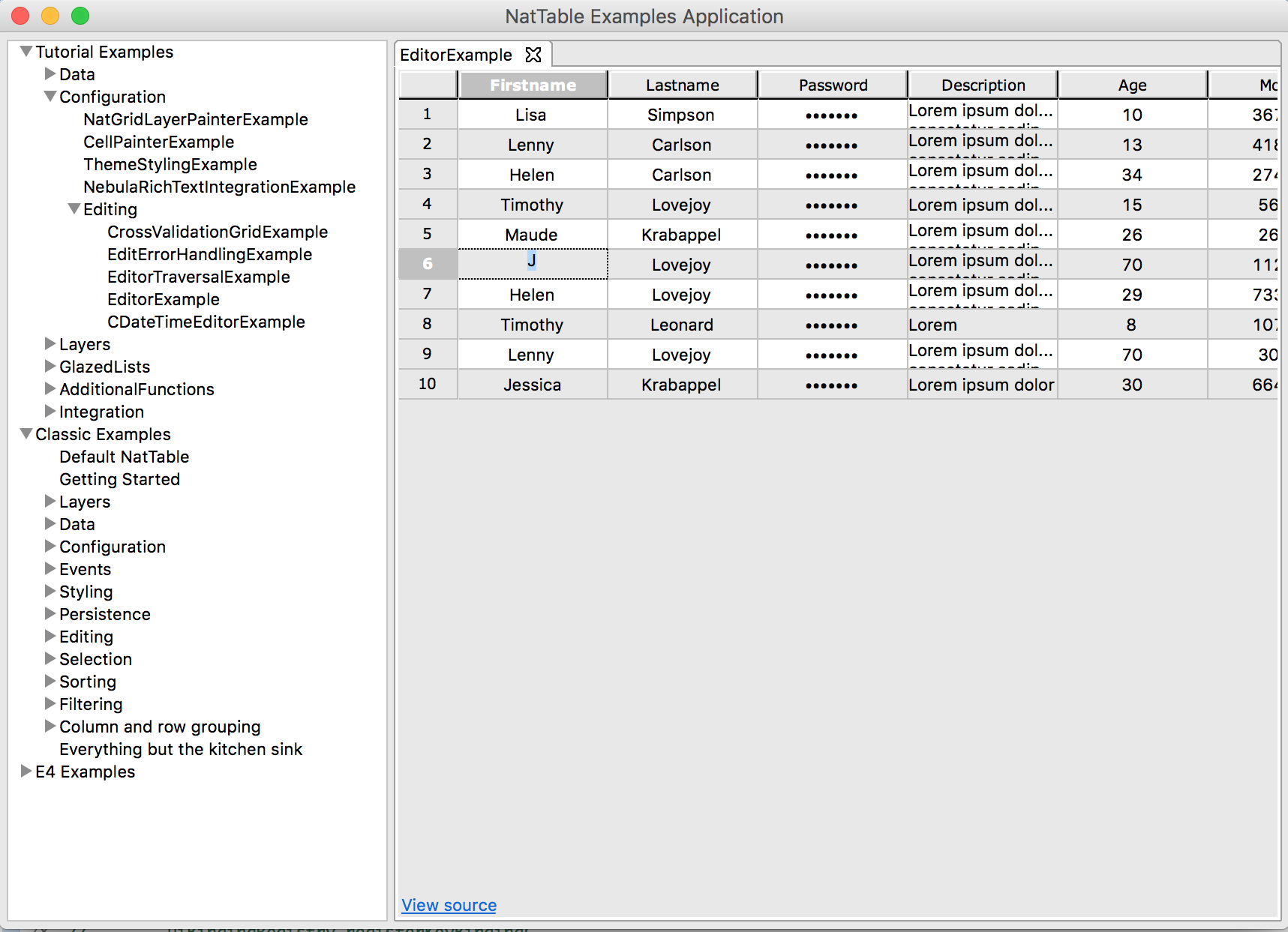Expand the GlazedLists tree node

pos(50,366)
